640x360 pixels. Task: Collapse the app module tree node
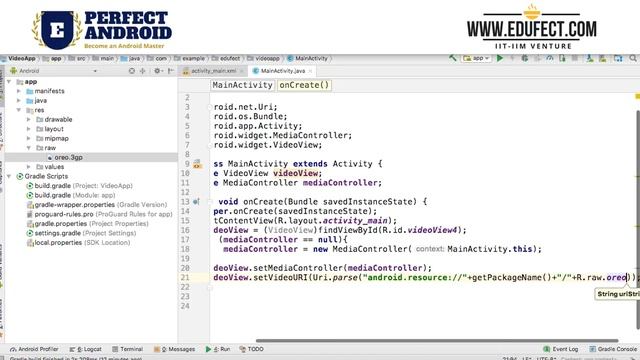tap(9, 82)
